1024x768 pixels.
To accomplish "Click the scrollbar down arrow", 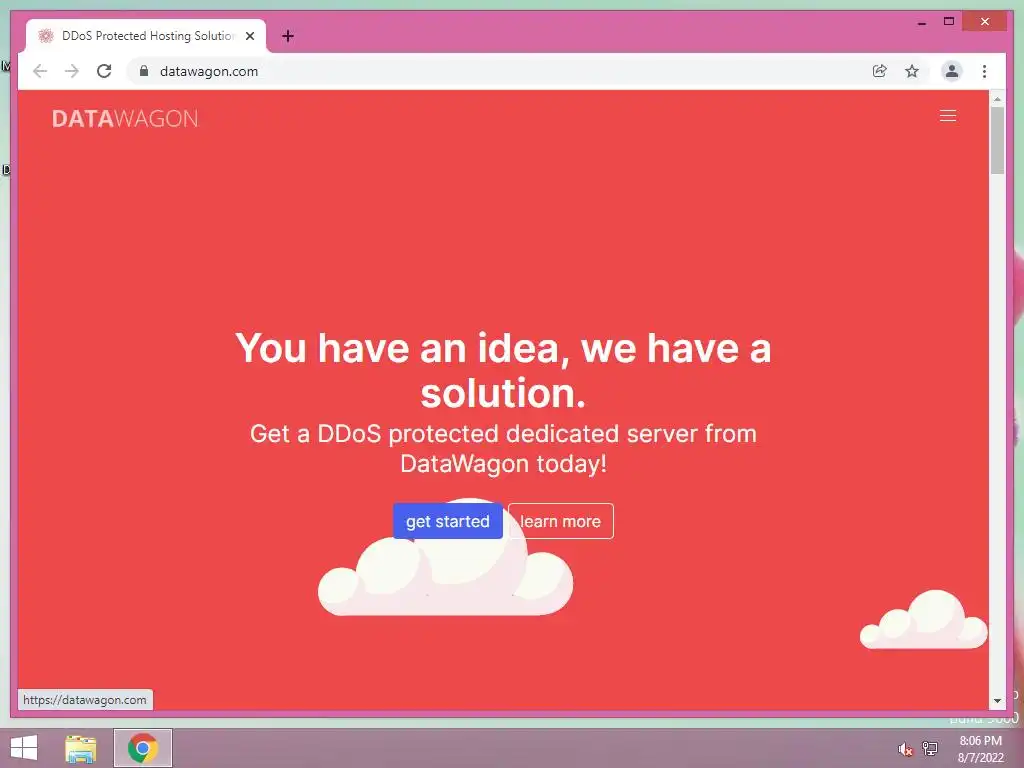I will pos(997,701).
